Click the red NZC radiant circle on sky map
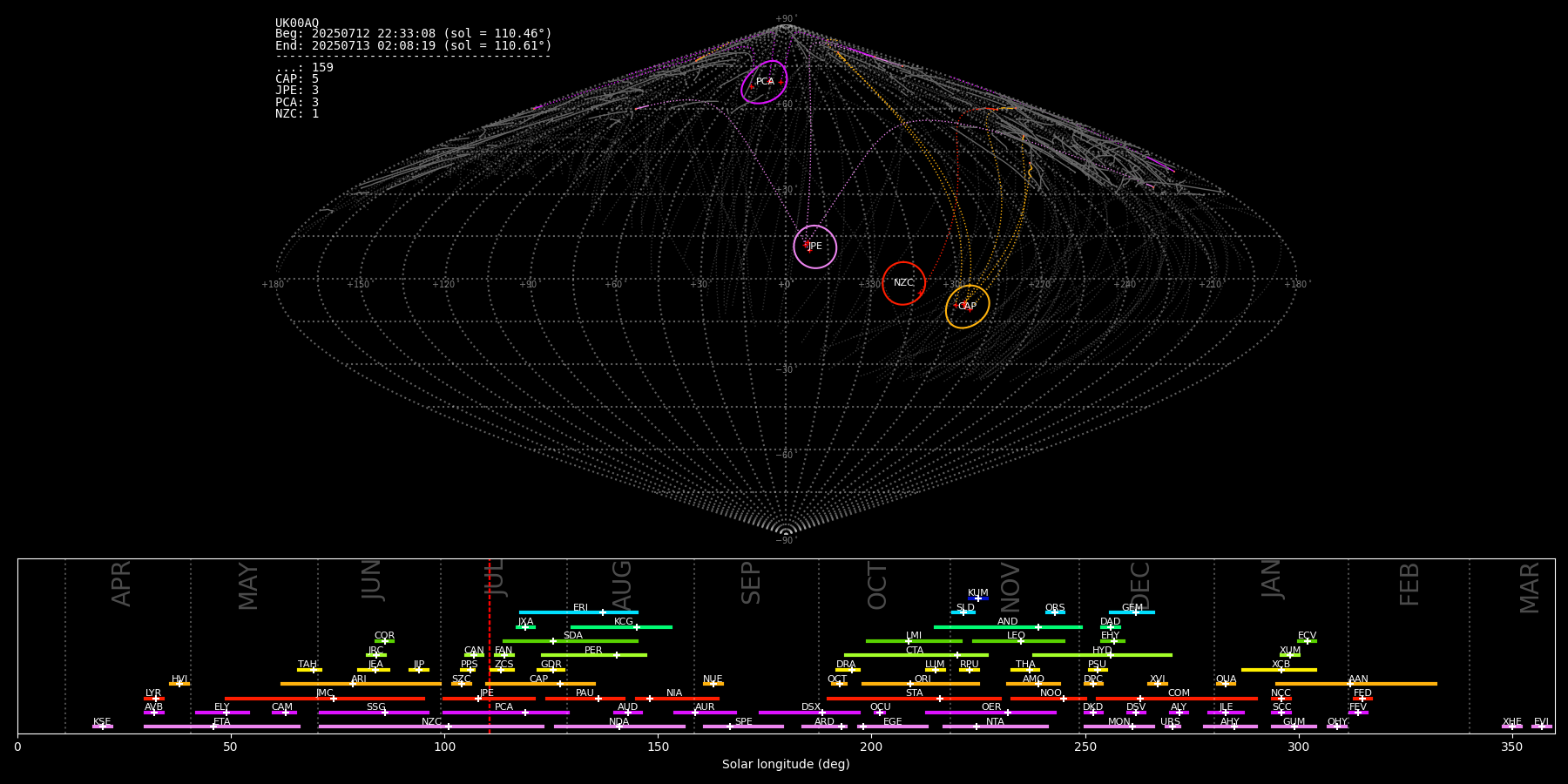The height and width of the screenshot is (784, 1568). tap(903, 283)
